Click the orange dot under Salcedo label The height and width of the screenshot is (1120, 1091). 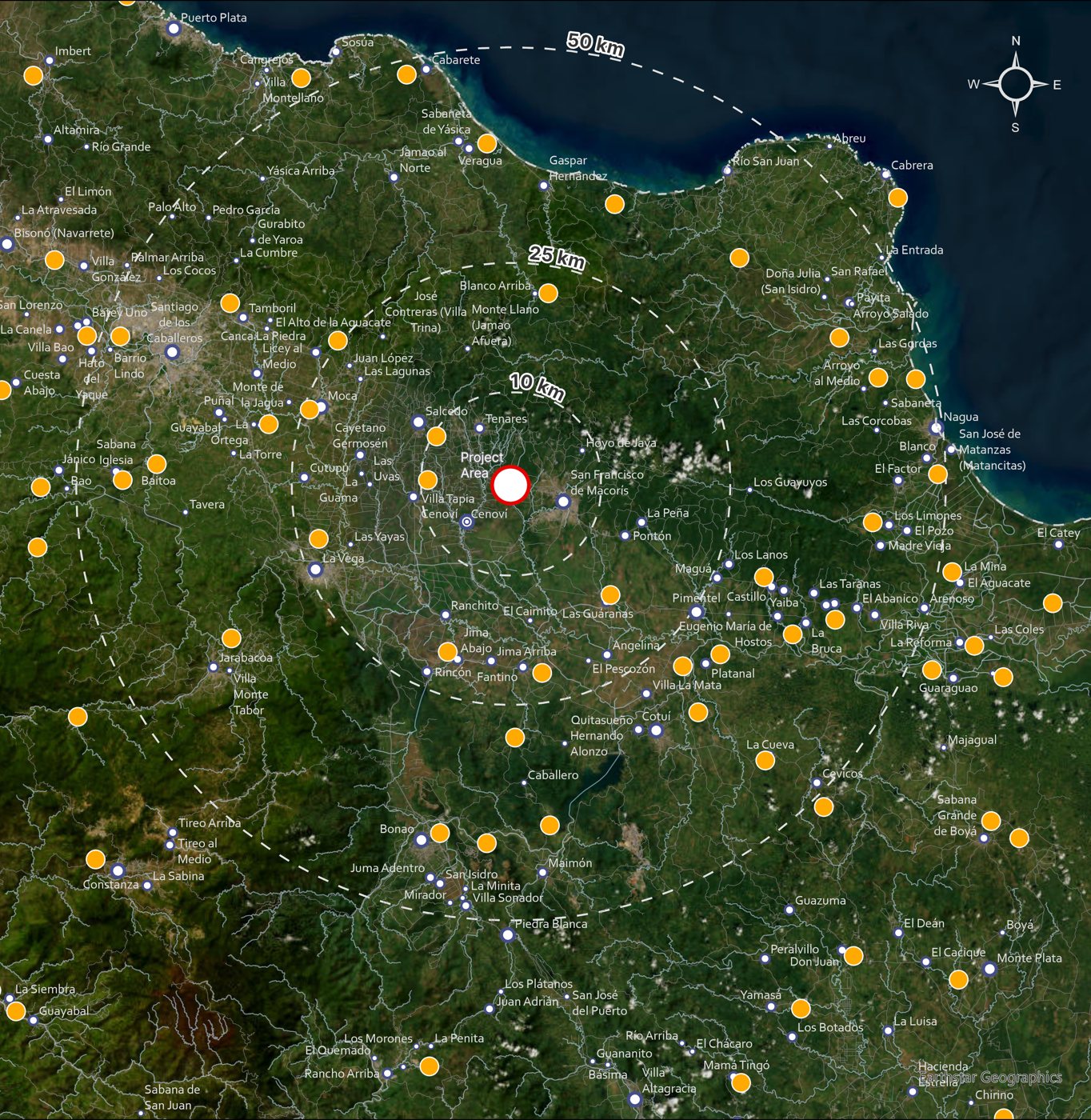tap(436, 436)
